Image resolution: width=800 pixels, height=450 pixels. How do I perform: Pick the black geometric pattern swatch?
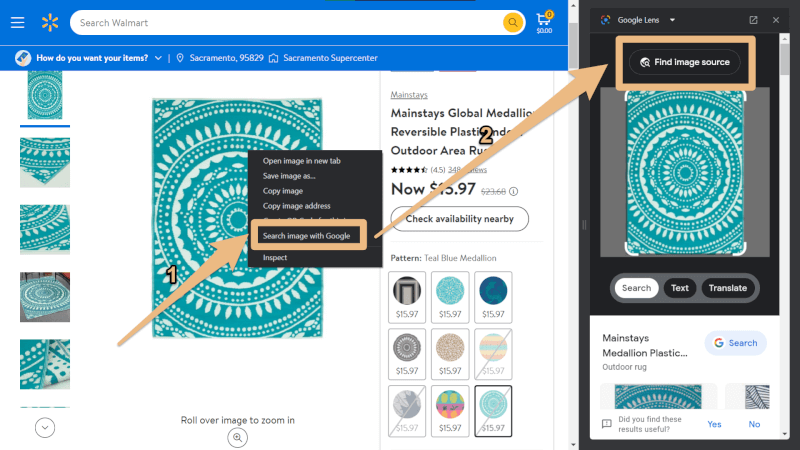pos(407,297)
